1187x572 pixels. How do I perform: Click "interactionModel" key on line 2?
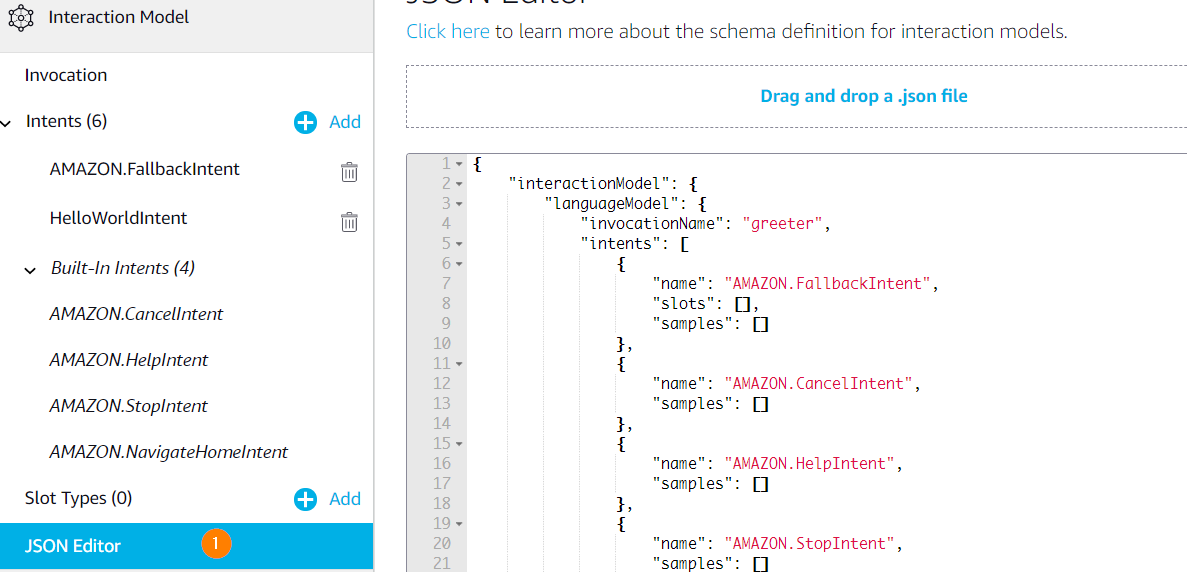[589, 183]
